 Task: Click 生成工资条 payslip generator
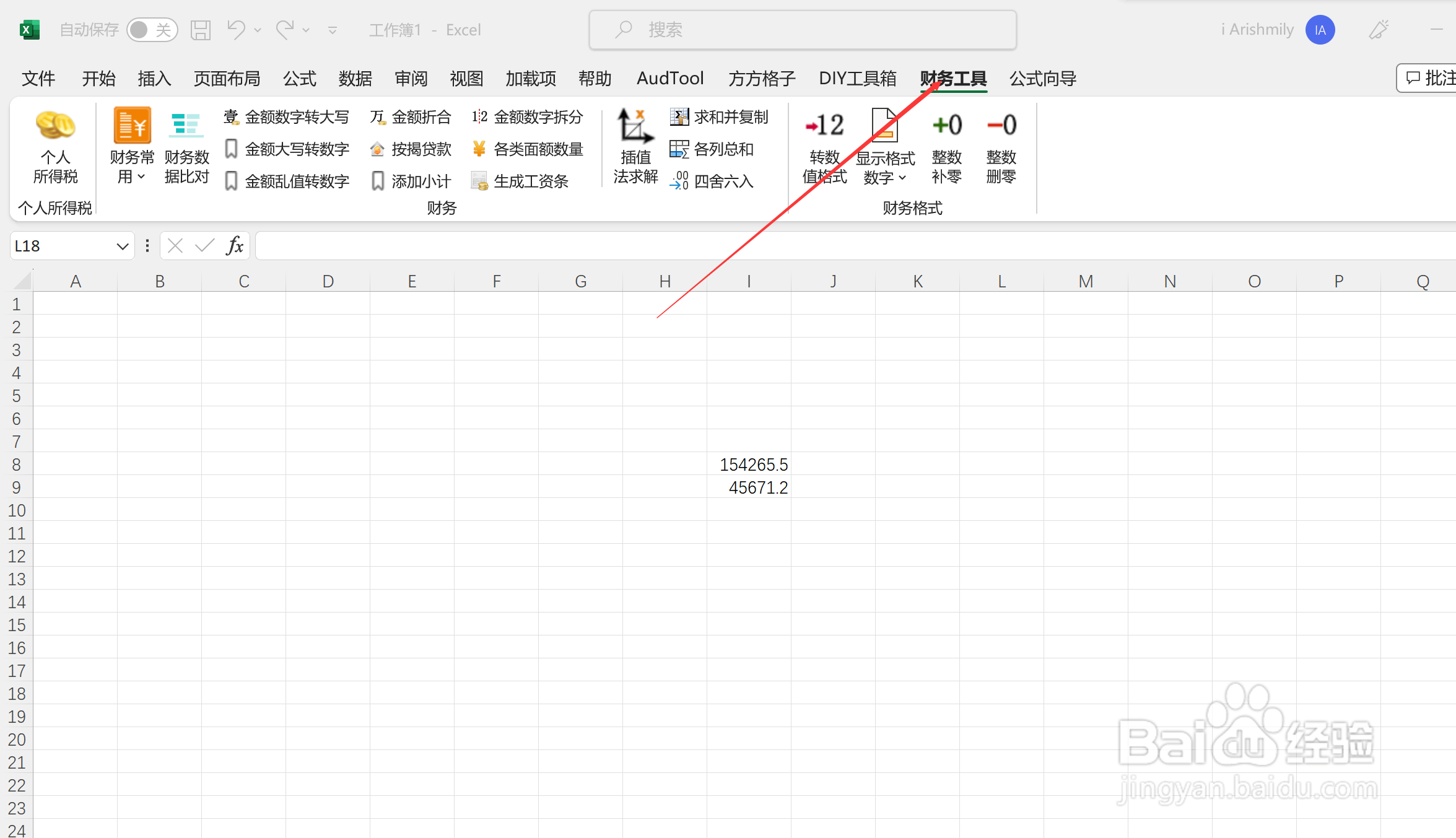tap(520, 181)
